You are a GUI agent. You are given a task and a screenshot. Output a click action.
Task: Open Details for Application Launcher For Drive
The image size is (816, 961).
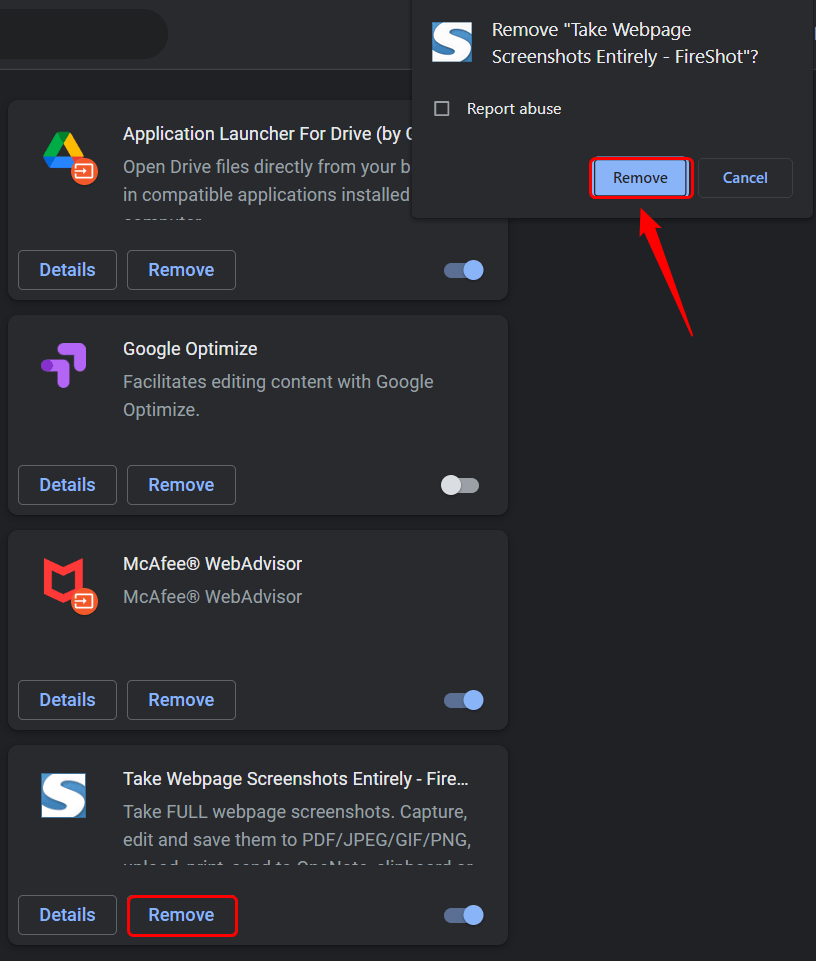(x=67, y=270)
